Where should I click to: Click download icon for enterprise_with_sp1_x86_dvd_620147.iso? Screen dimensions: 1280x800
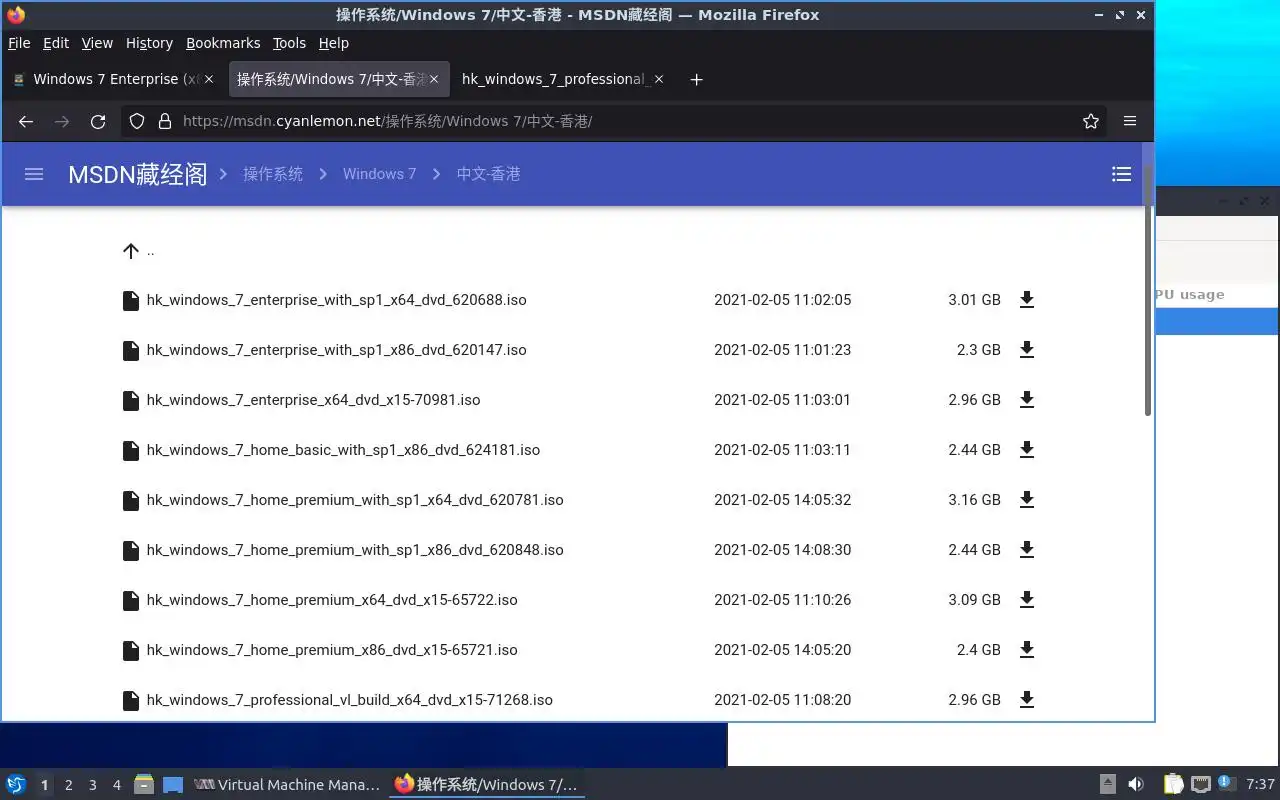tap(1026, 350)
